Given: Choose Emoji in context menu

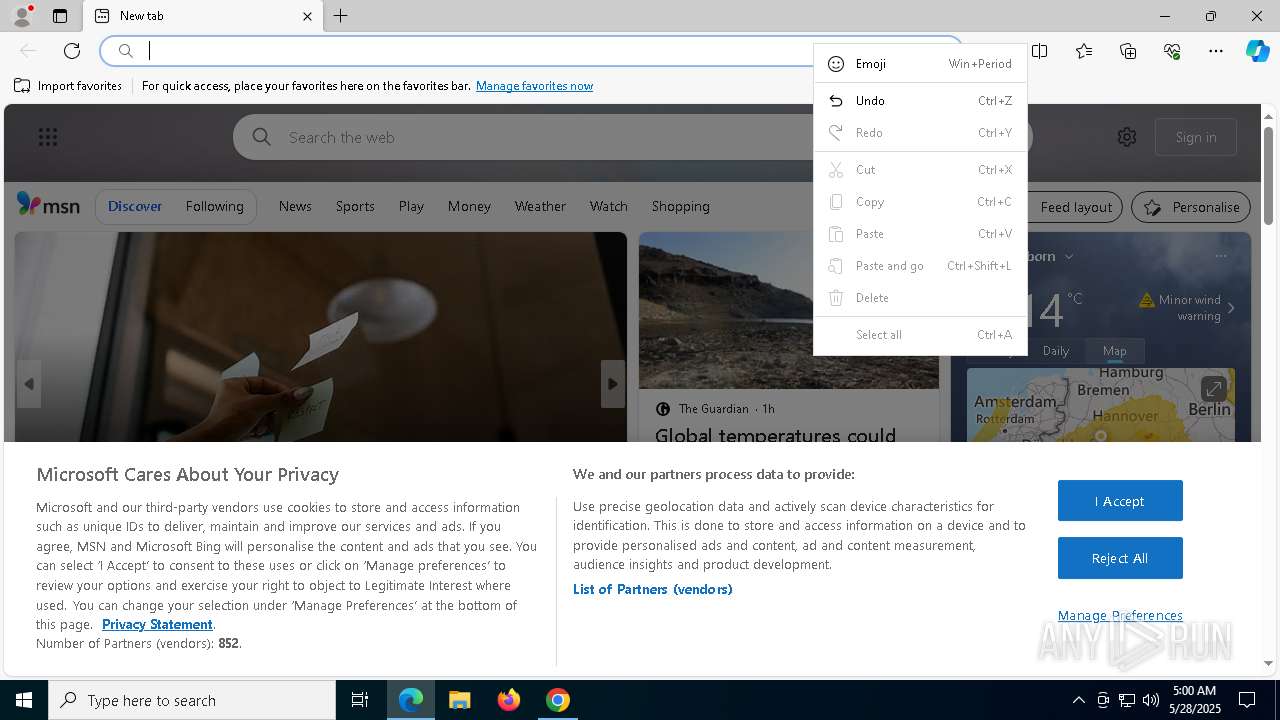Looking at the screenshot, I should [x=920, y=63].
